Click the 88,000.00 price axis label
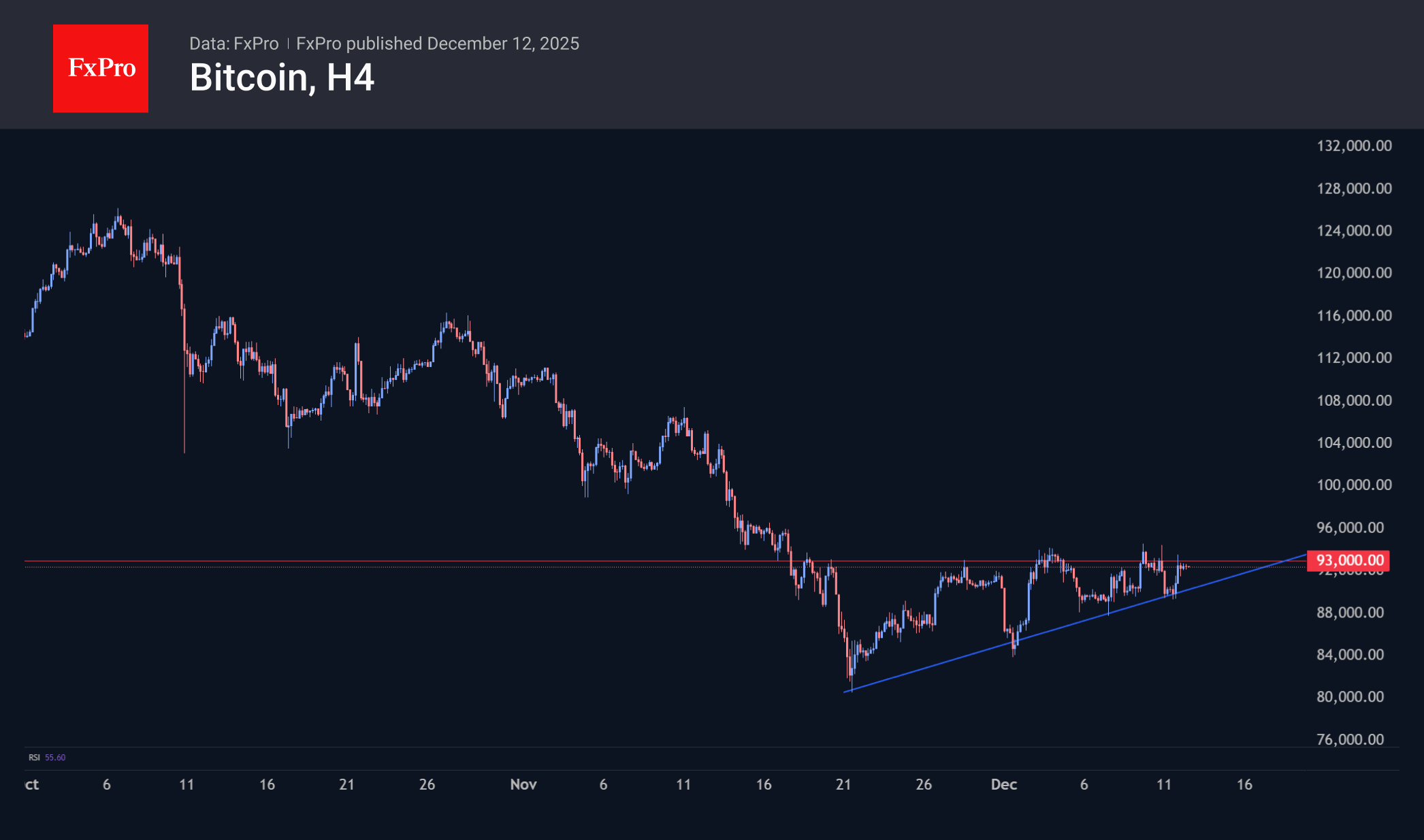This screenshot has height=840, width=1424. 1350,612
